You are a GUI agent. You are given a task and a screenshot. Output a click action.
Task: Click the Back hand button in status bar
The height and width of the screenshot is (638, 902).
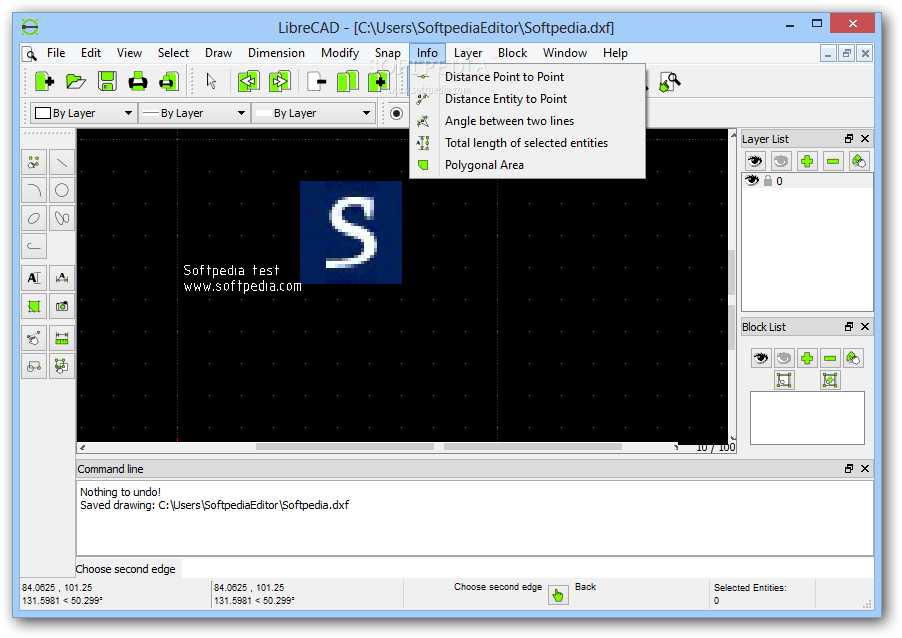pyautogui.click(x=557, y=595)
